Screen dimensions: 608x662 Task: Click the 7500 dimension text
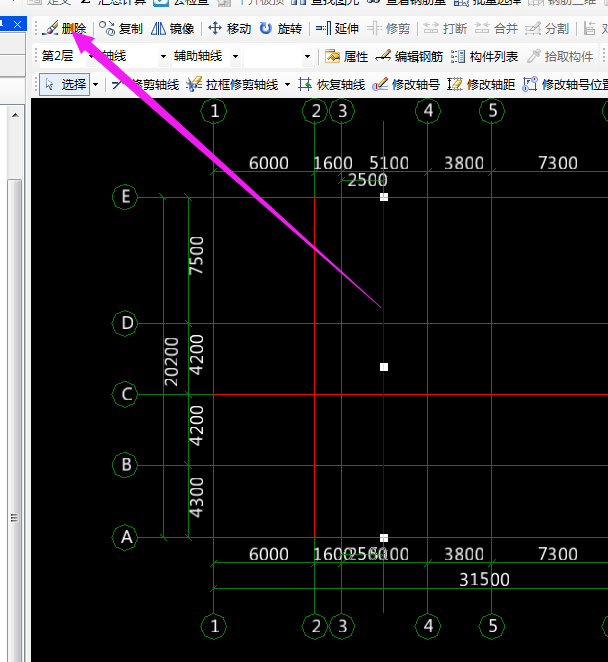[196, 256]
